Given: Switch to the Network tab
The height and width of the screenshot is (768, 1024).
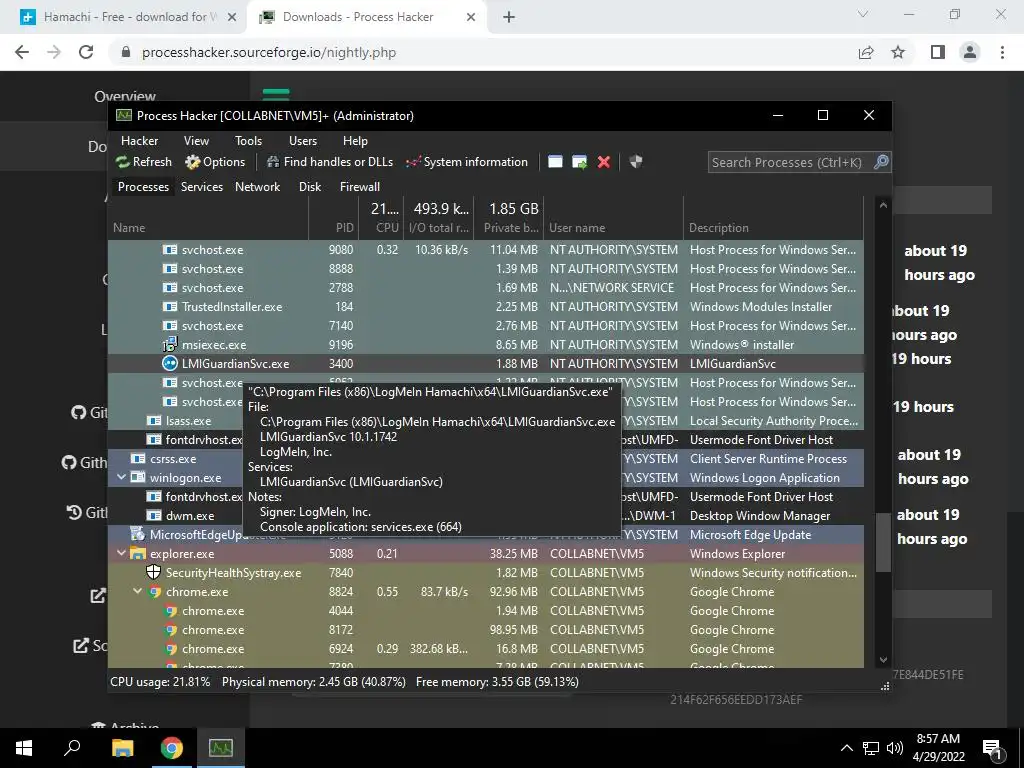Looking at the screenshot, I should [257, 187].
